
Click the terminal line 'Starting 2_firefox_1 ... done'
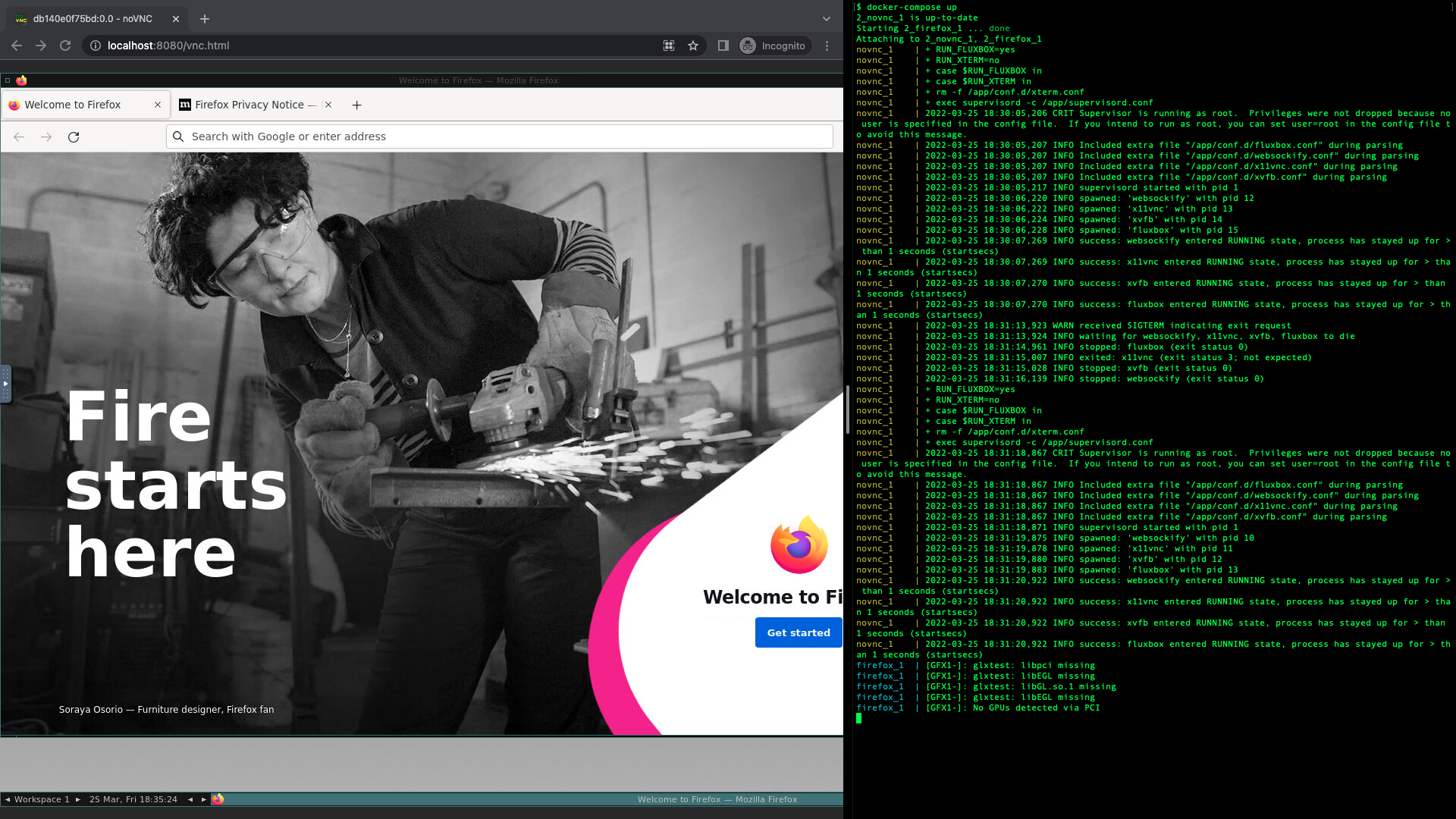[x=933, y=28]
